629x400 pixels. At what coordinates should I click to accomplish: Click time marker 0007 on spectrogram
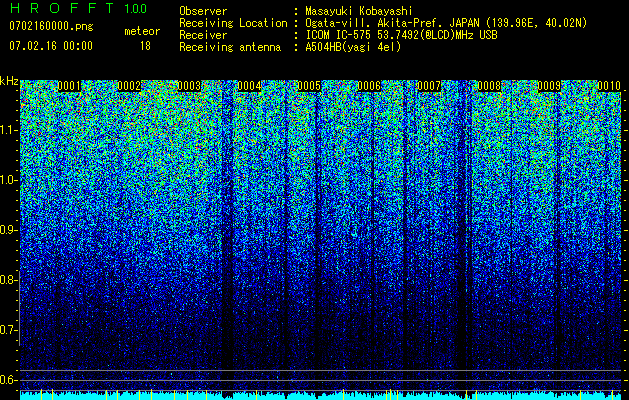point(428,86)
